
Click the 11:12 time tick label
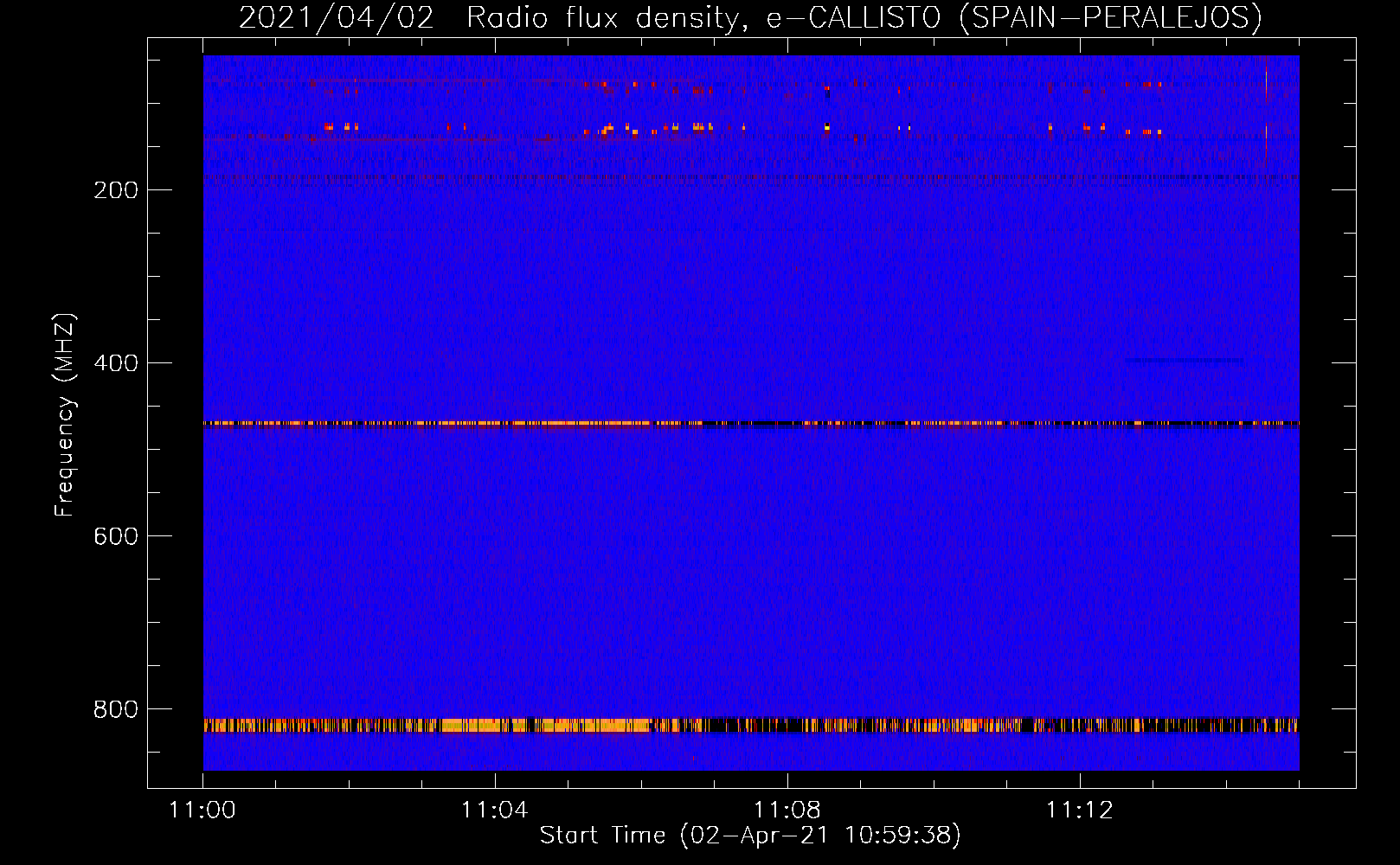tap(1080, 810)
